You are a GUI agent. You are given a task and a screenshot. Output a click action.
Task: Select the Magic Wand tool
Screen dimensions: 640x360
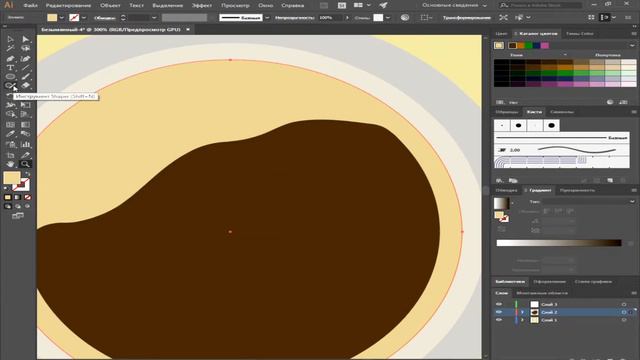pyautogui.click(x=10, y=49)
